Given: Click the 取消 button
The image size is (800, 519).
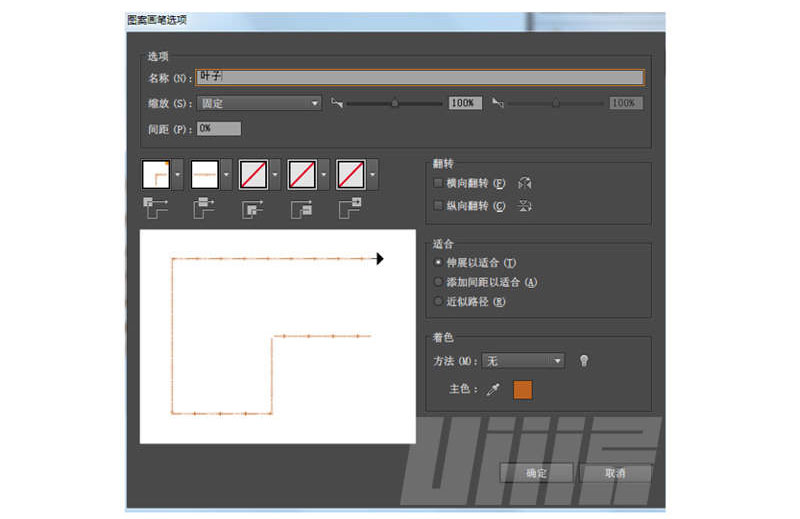Looking at the screenshot, I should click(615, 473).
